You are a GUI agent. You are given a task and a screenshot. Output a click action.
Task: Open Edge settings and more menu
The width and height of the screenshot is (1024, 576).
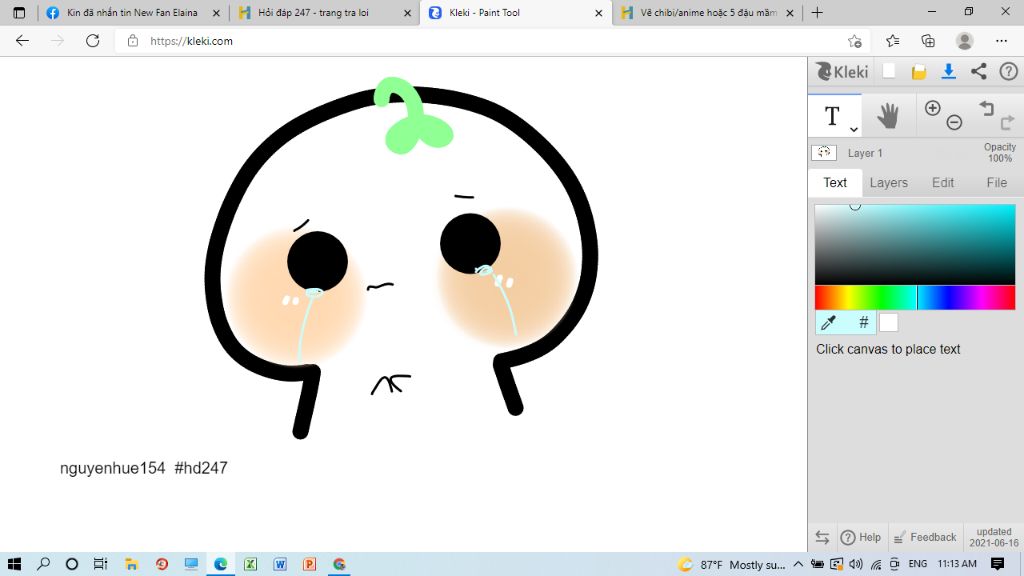pos(1001,41)
